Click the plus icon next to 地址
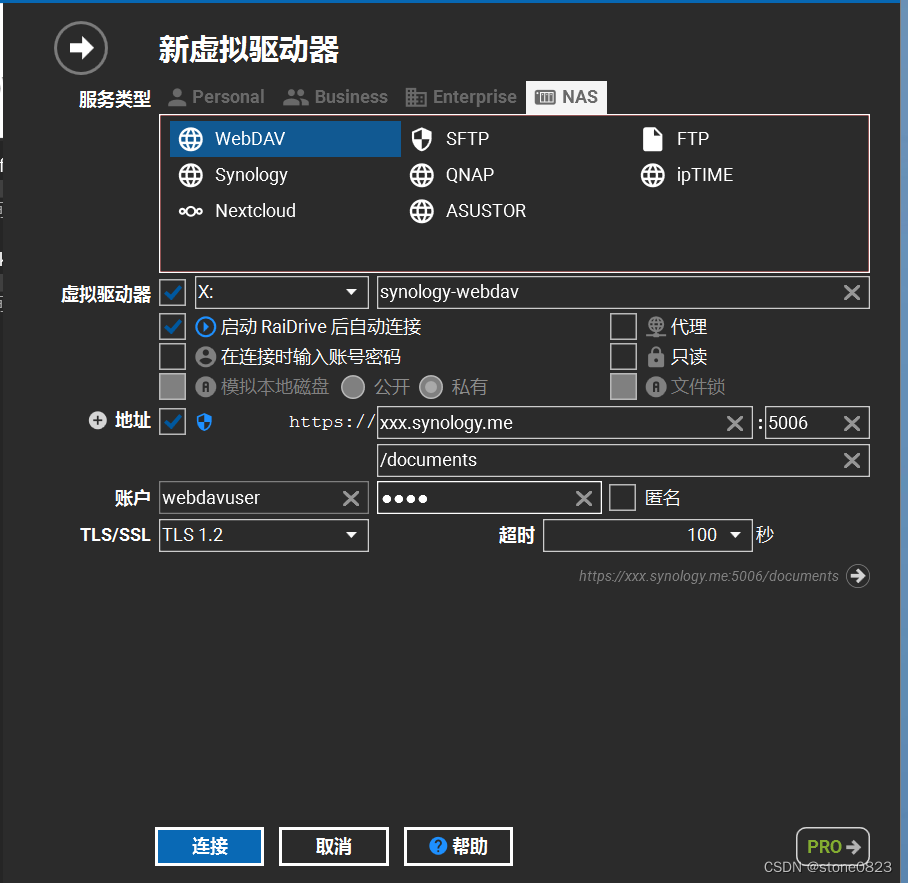The image size is (908, 883). click(98, 420)
